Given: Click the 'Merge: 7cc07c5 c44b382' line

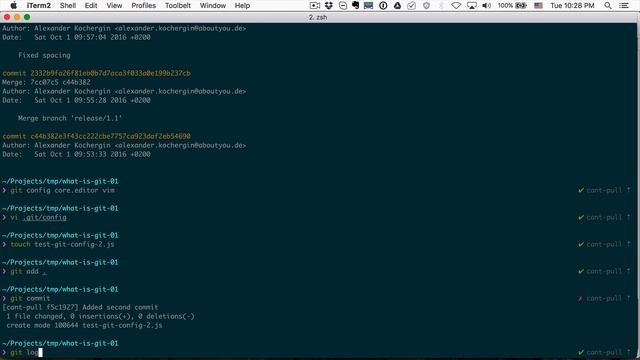Looking at the screenshot, I should coord(46,82).
